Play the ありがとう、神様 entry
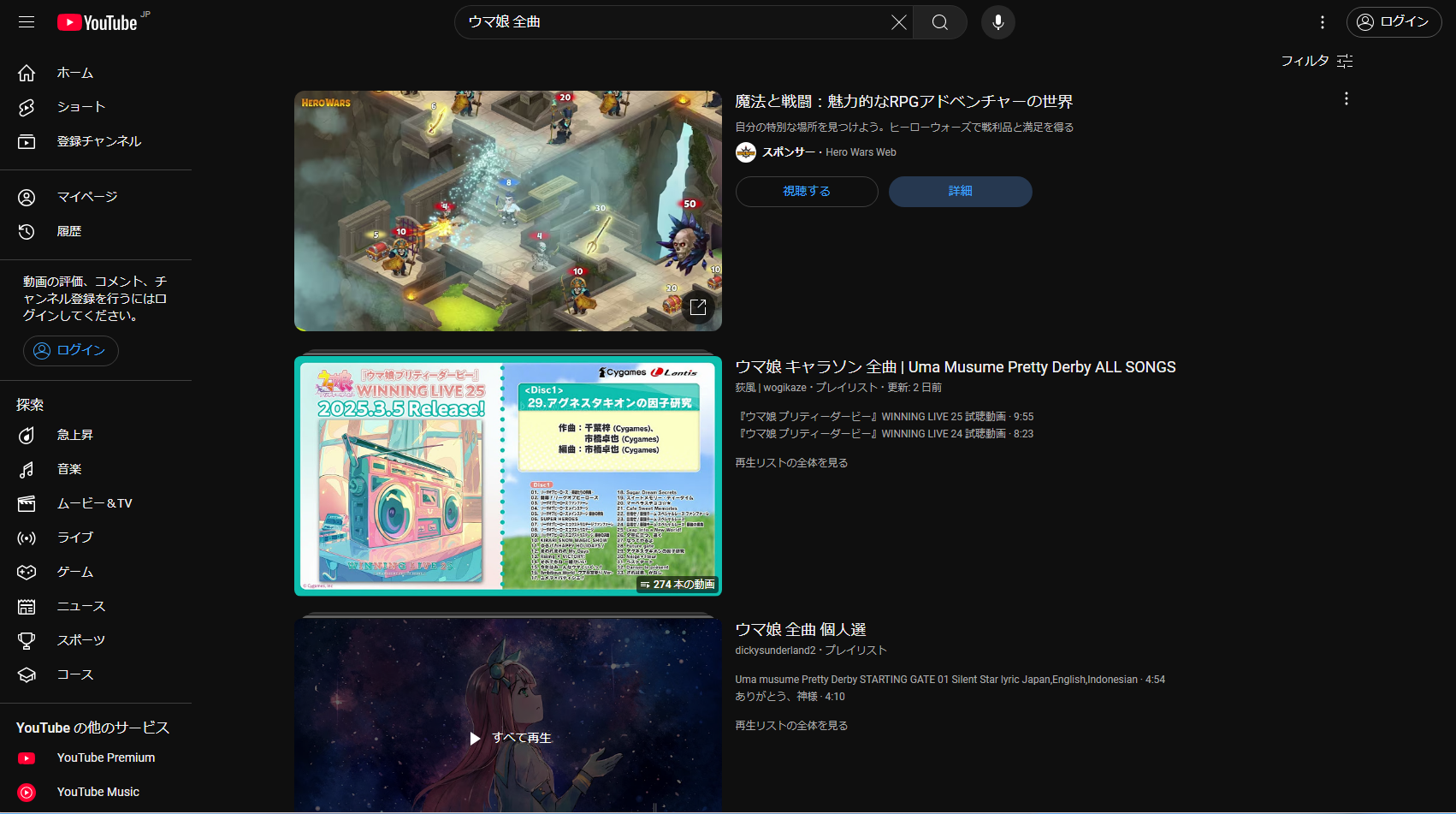 tap(790, 697)
